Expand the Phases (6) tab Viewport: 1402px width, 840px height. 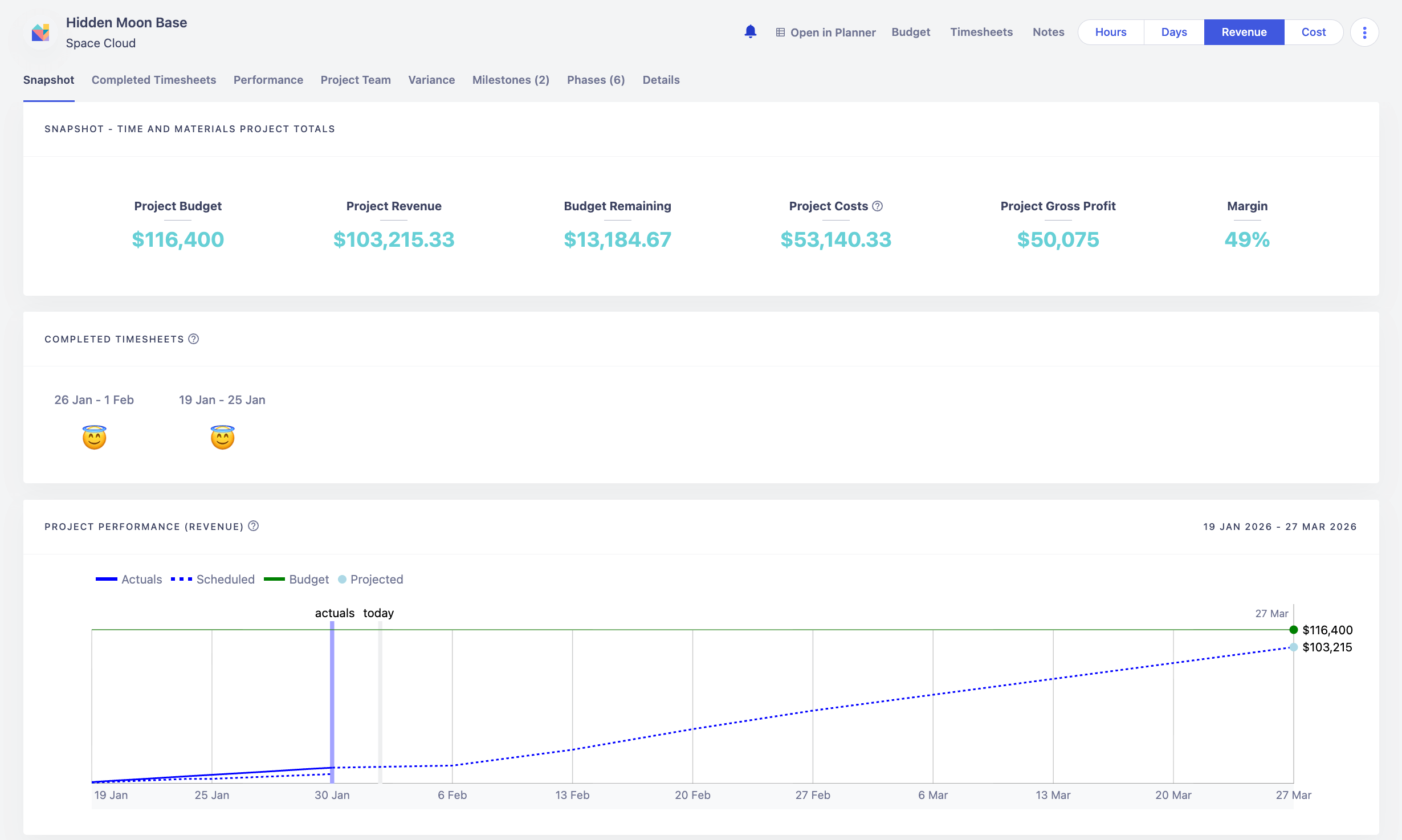(596, 80)
